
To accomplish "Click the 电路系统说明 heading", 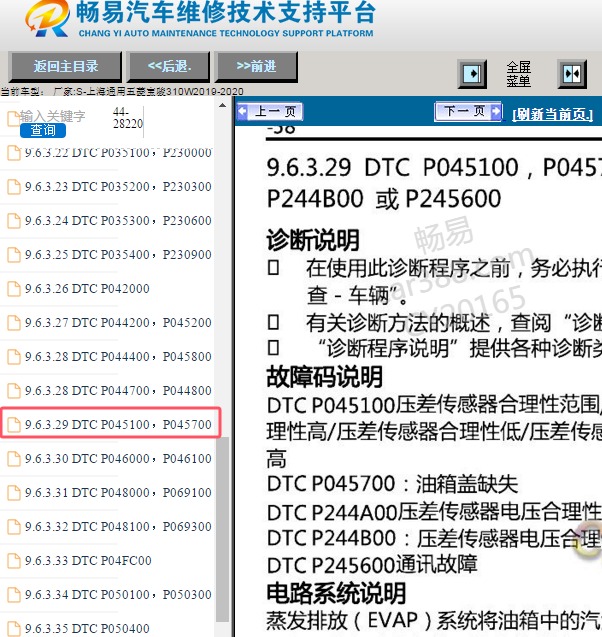I will pyautogui.click(x=336, y=594).
